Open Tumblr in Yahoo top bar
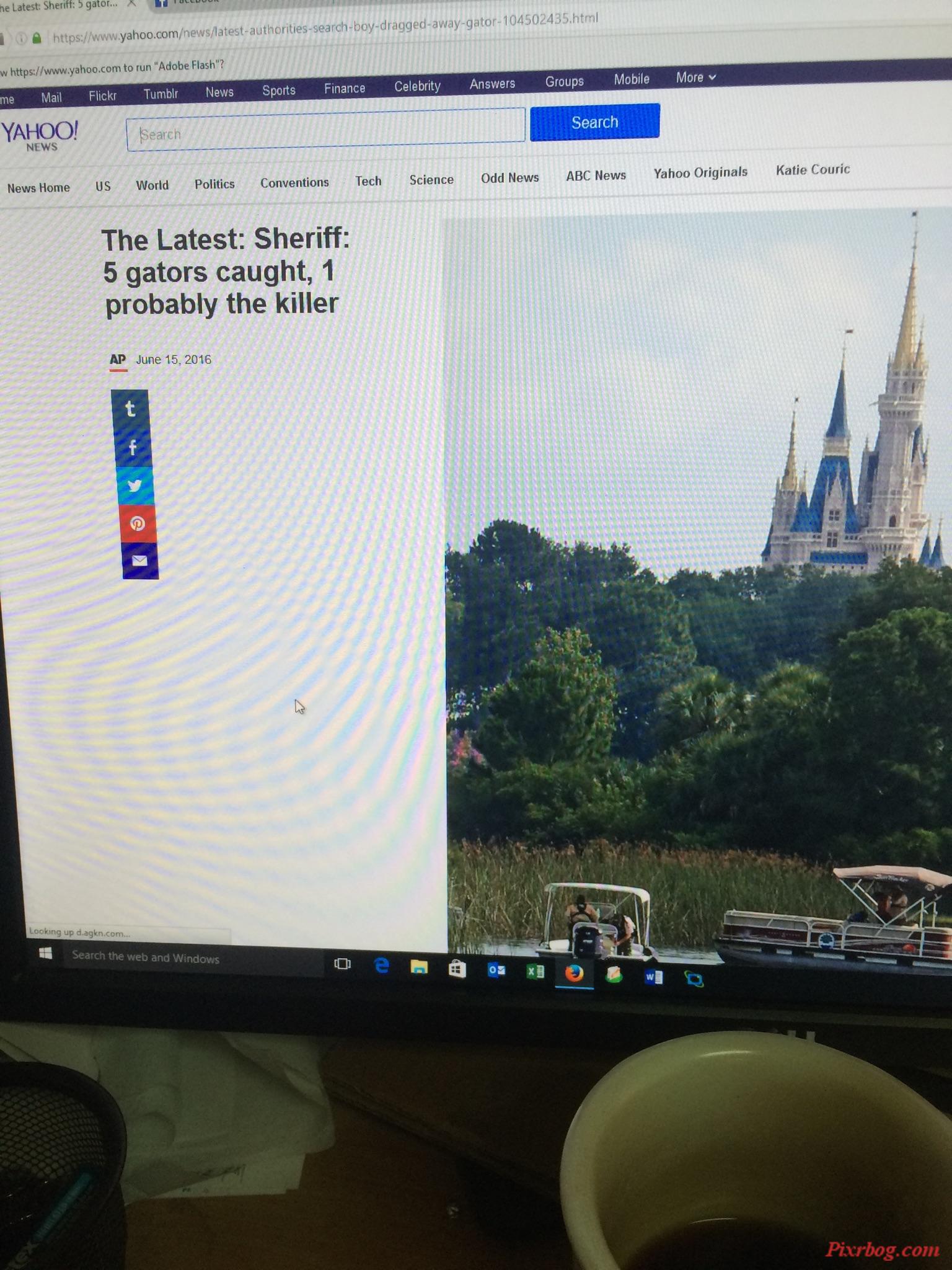 tap(161, 94)
